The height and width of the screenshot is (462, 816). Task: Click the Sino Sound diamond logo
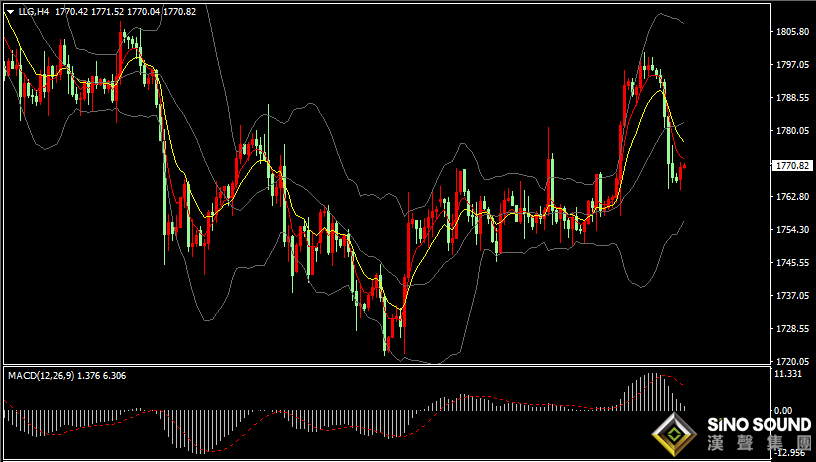click(x=674, y=436)
